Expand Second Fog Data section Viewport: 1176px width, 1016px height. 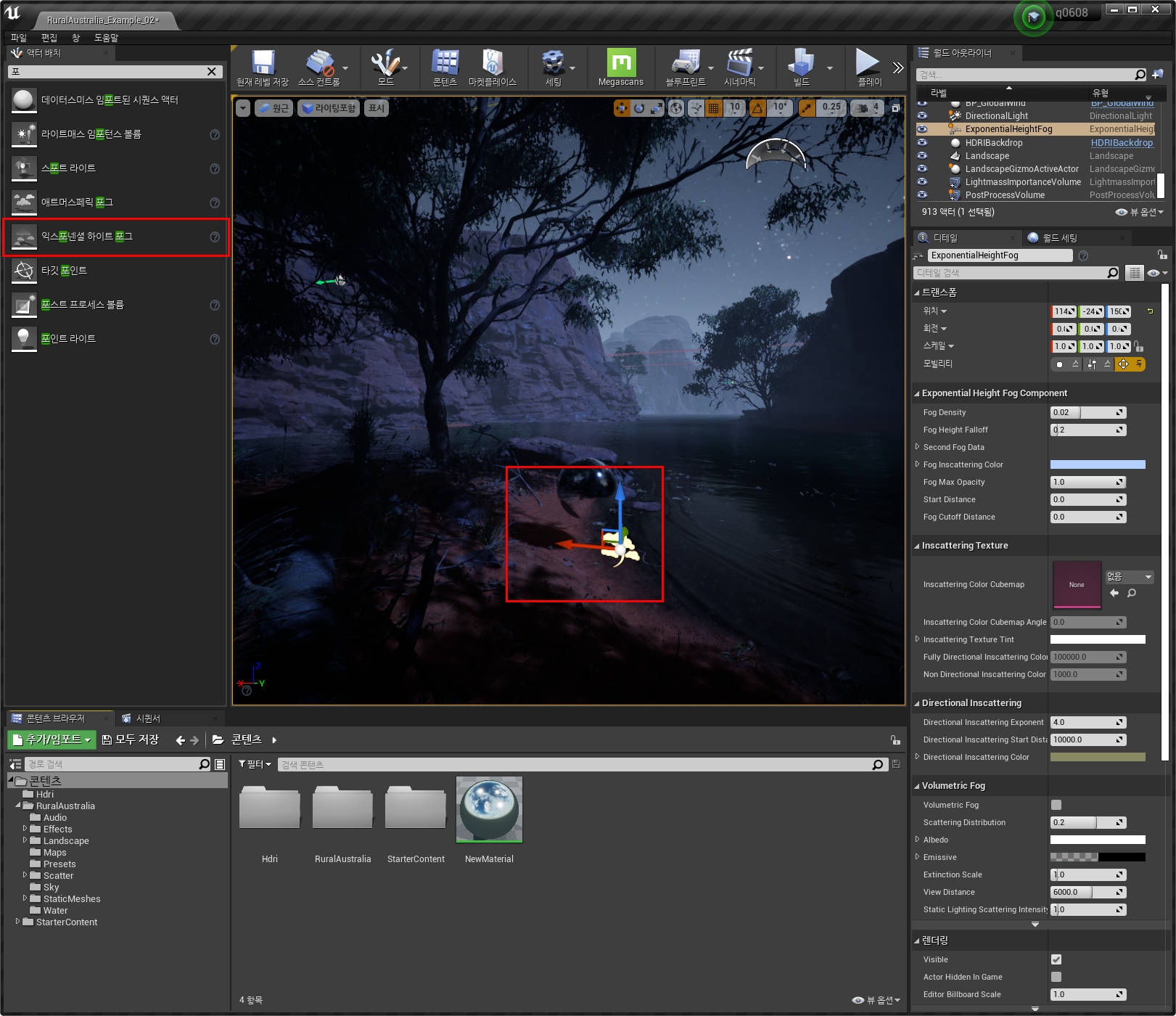[x=917, y=447]
